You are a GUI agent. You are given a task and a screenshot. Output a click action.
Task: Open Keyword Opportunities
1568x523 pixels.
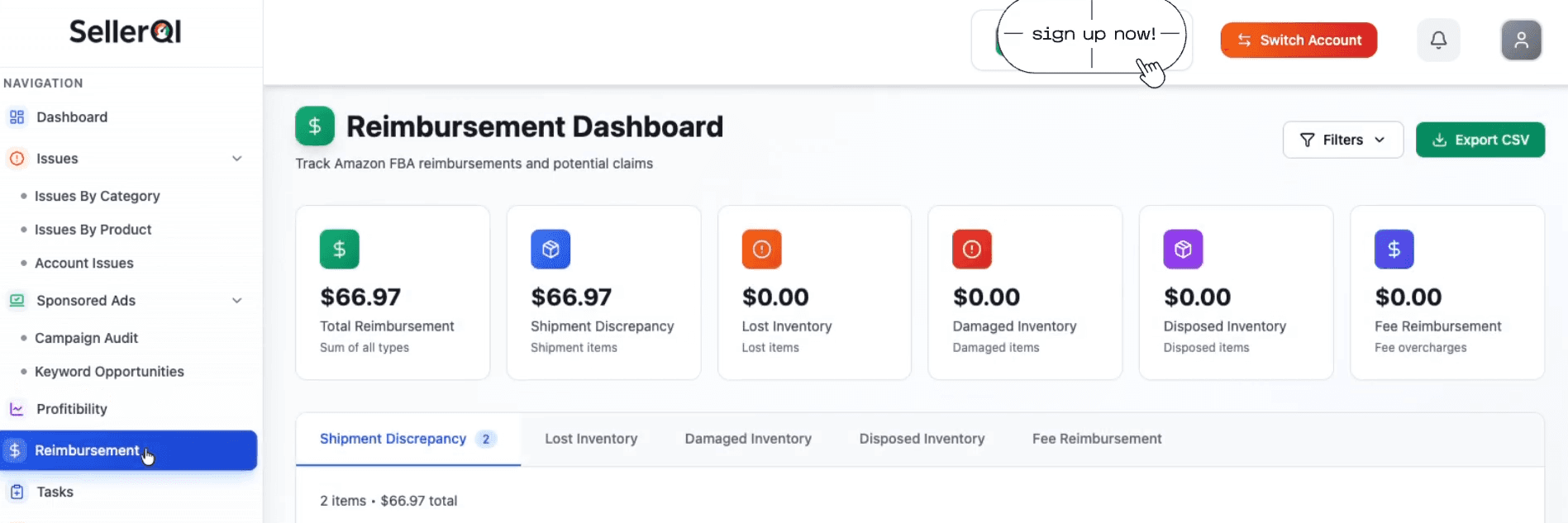coord(109,372)
